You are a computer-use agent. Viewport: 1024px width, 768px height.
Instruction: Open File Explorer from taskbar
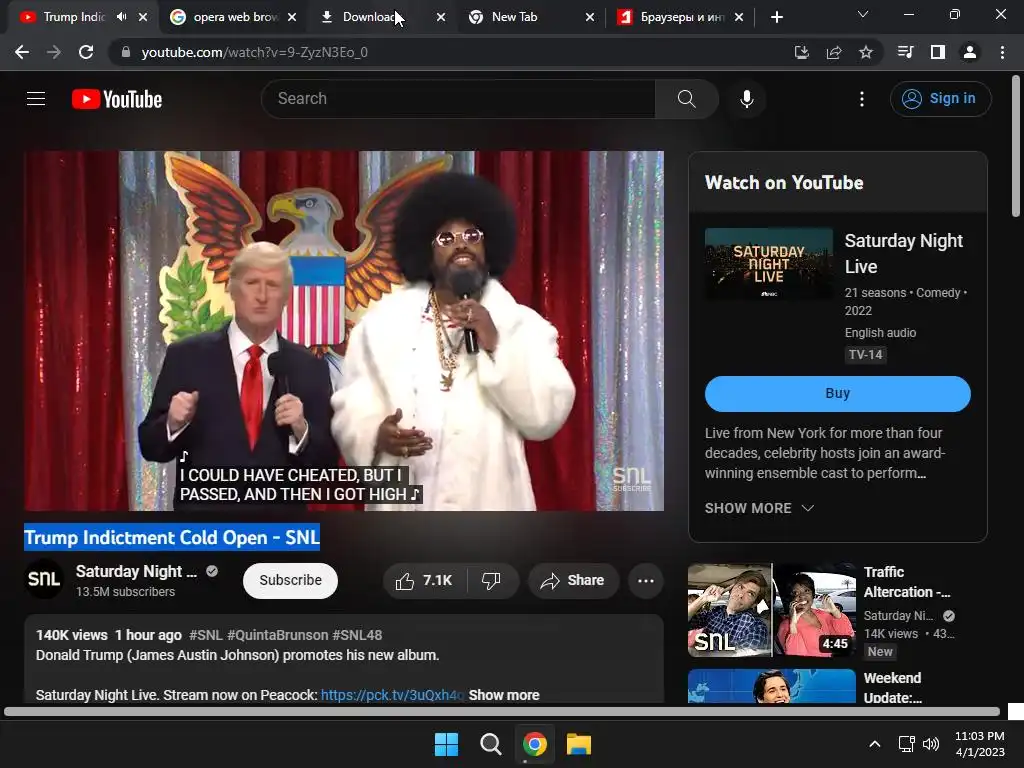(579, 744)
